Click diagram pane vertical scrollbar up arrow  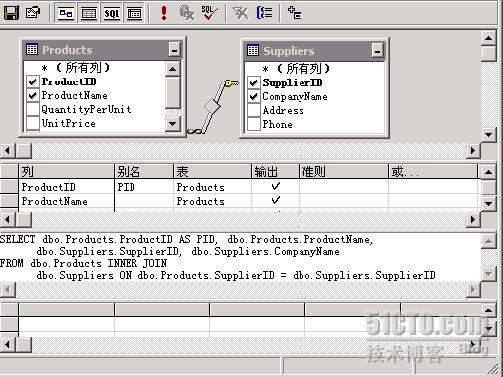pos(489,38)
